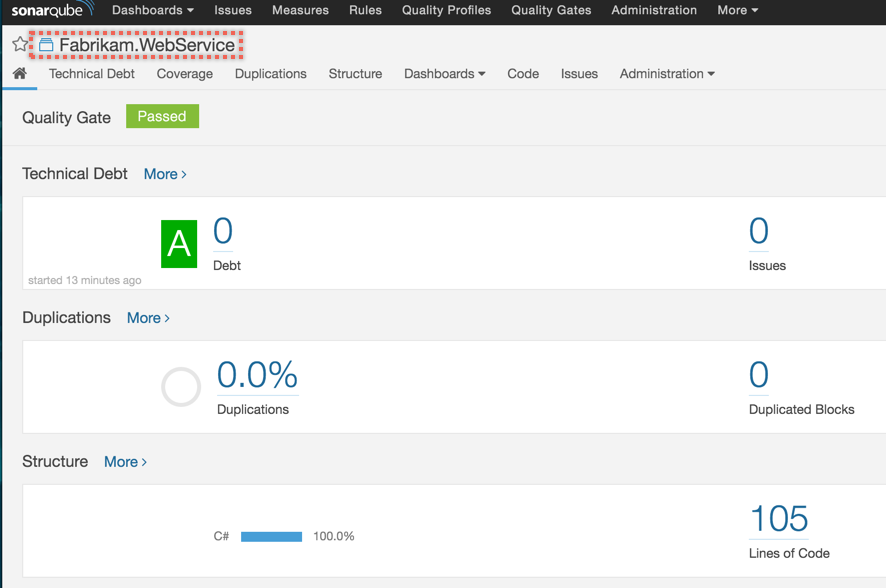Click the Lines of Code label
The height and width of the screenshot is (588, 886).
tap(789, 554)
